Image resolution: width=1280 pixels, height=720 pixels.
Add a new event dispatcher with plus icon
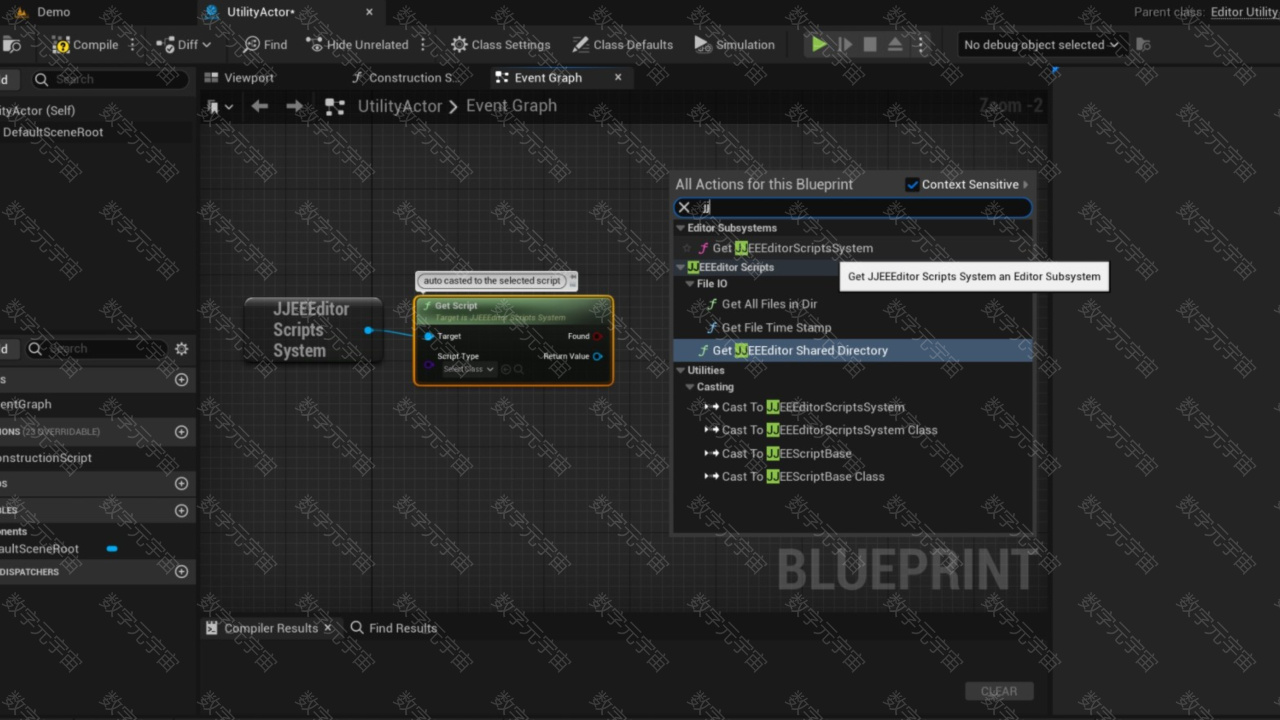click(x=181, y=572)
